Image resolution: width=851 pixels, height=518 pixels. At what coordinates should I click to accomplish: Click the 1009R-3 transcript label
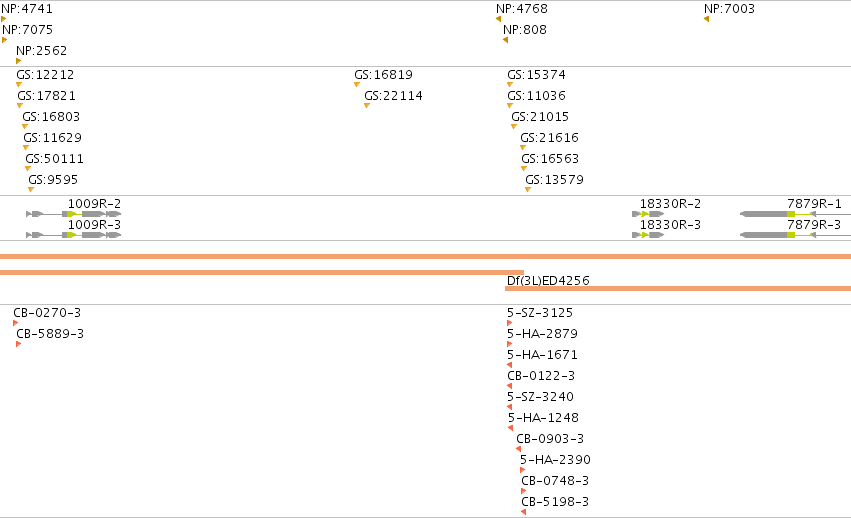click(x=94, y=225)
